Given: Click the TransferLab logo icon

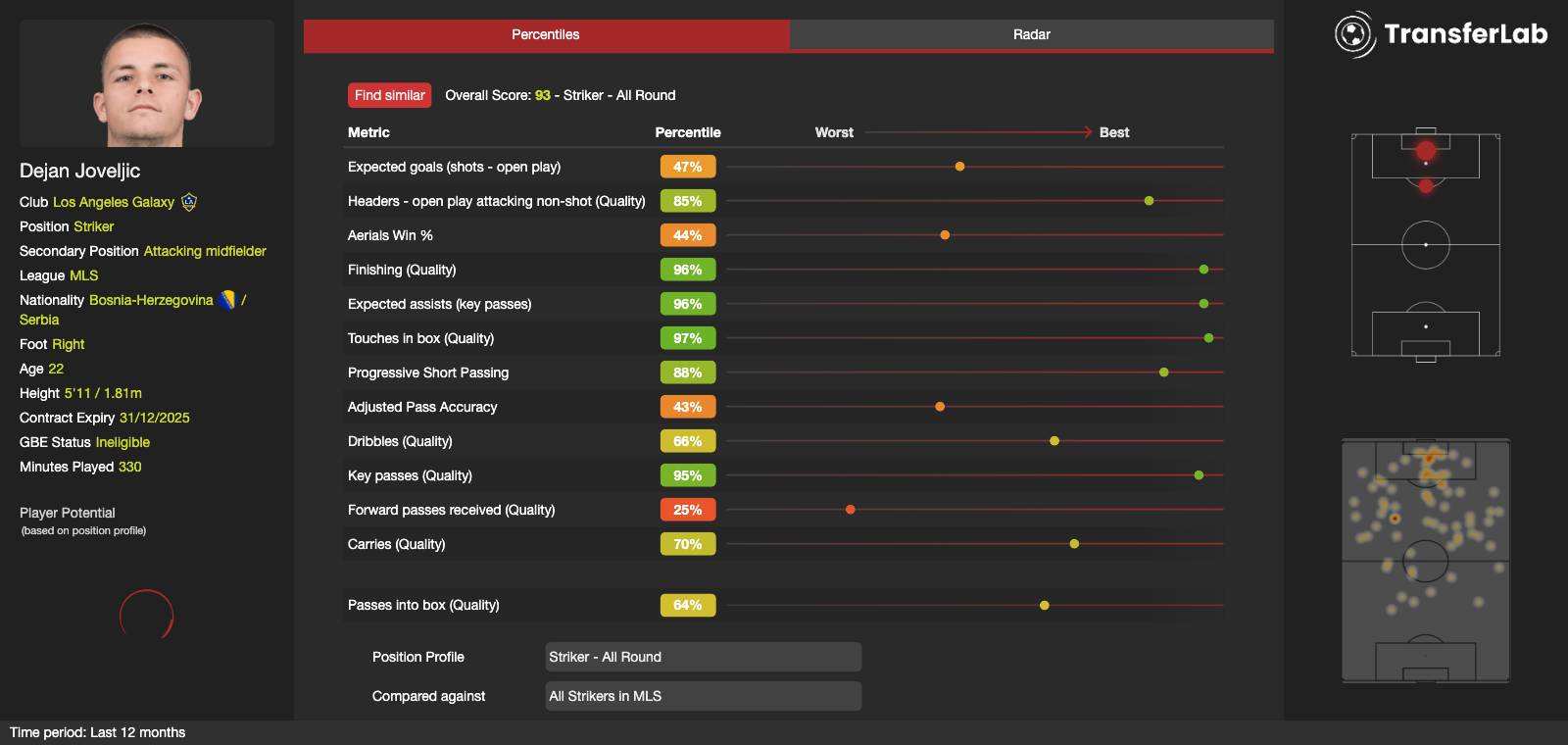Looking at the screenshot, I should click(x=1354, y=34).
